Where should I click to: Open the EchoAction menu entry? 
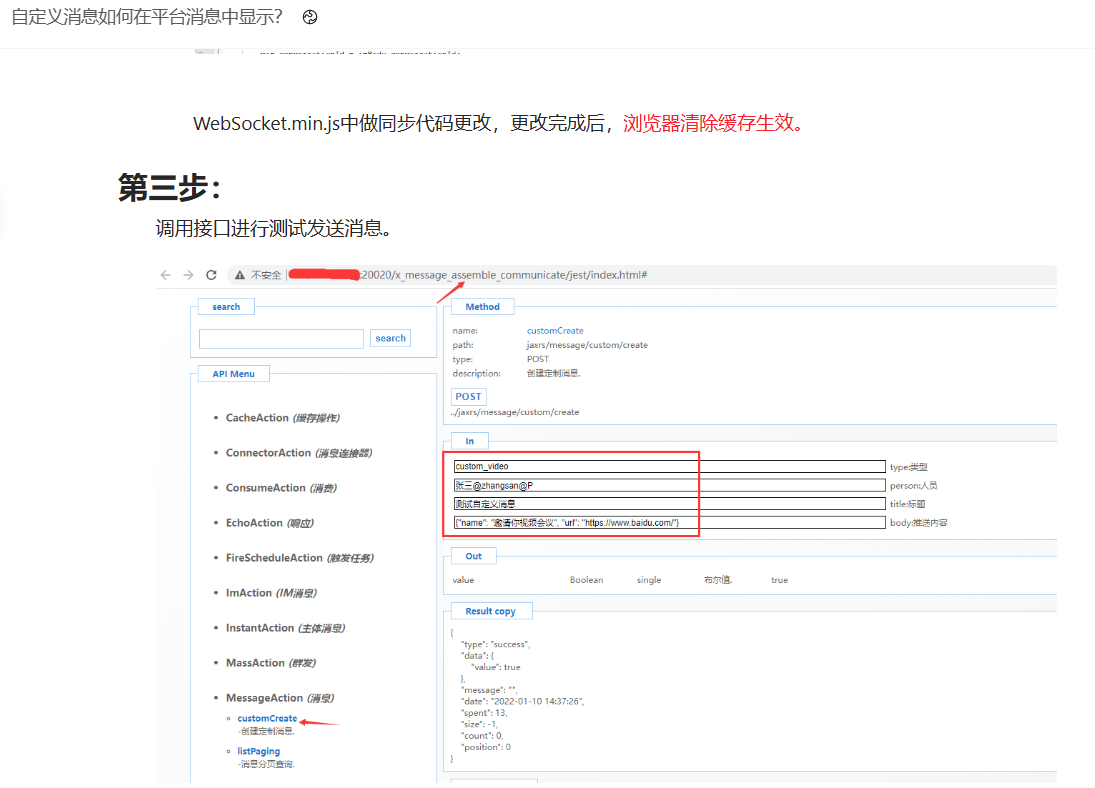pos(270,523)
